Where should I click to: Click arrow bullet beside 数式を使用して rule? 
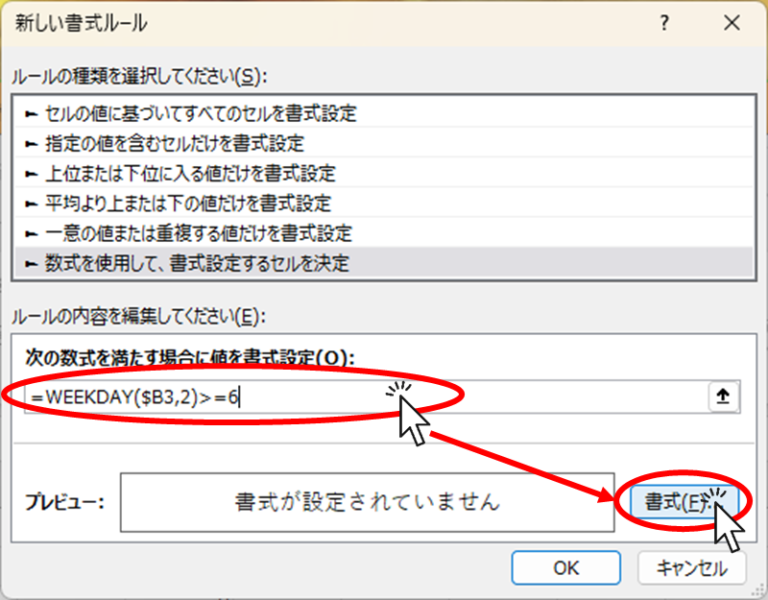click(x=31, y=264)
